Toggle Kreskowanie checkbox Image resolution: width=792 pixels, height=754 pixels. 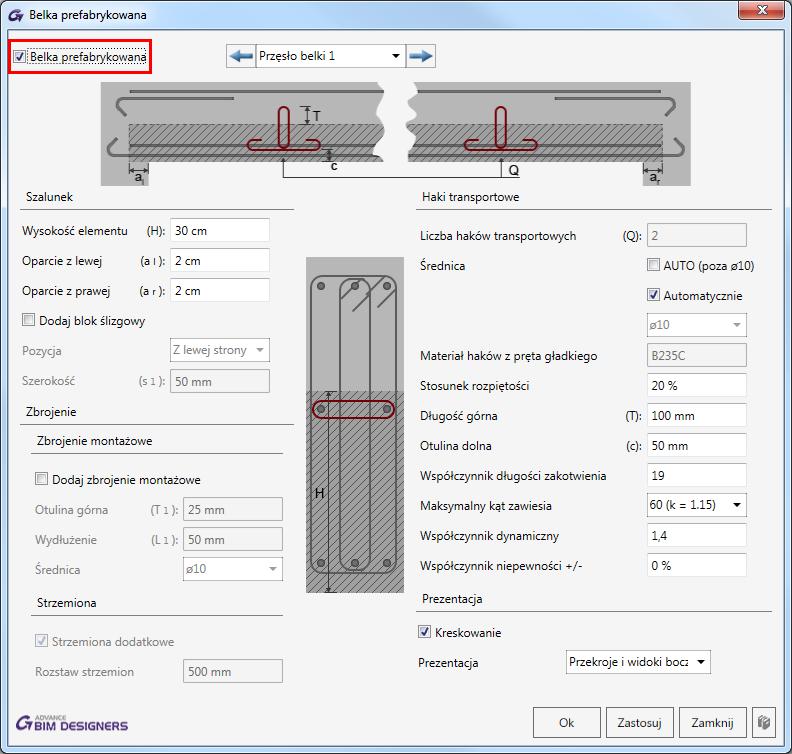424,632
